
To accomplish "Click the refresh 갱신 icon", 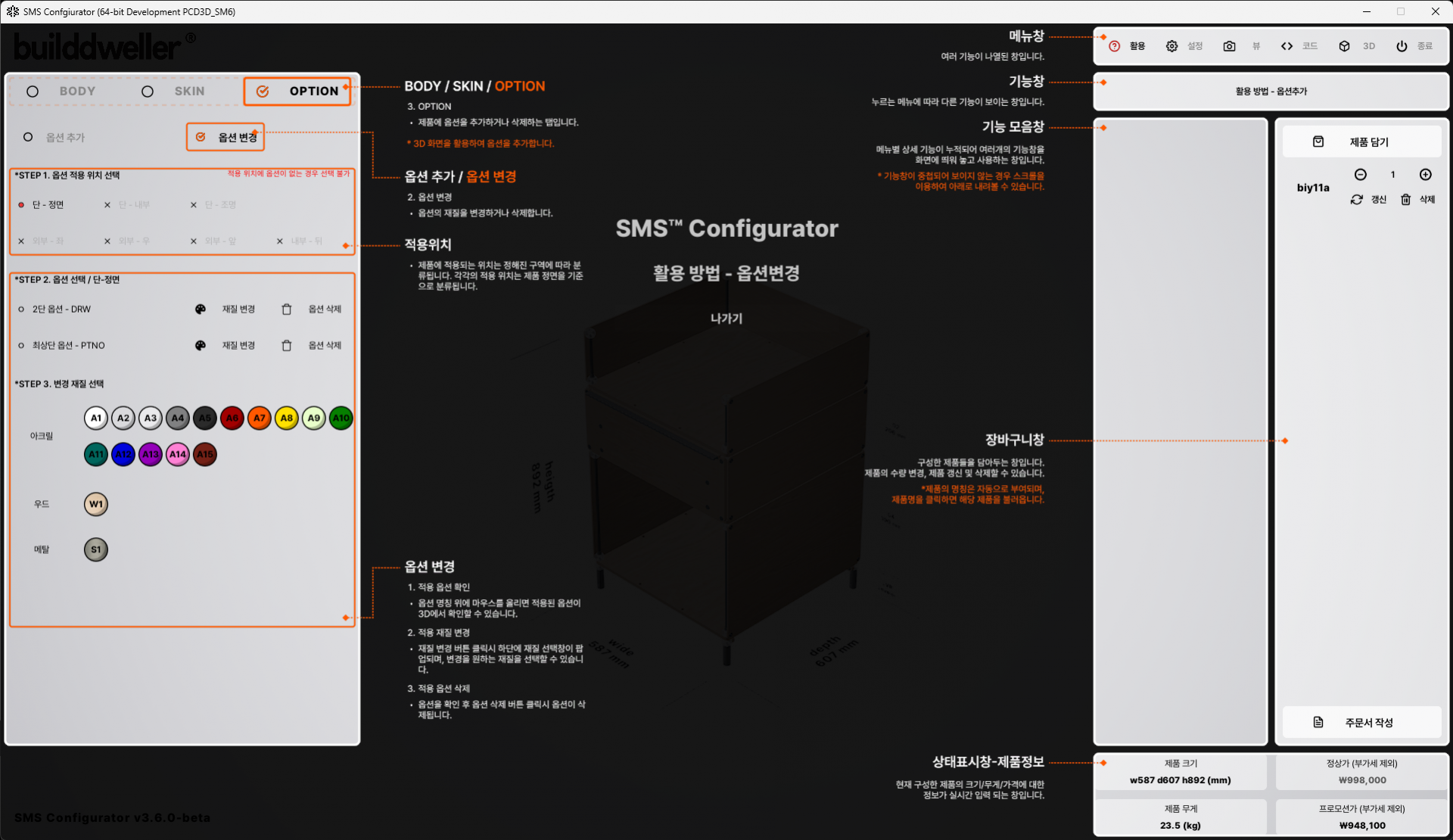I will pyautogui.click(x=1356, y=200).
